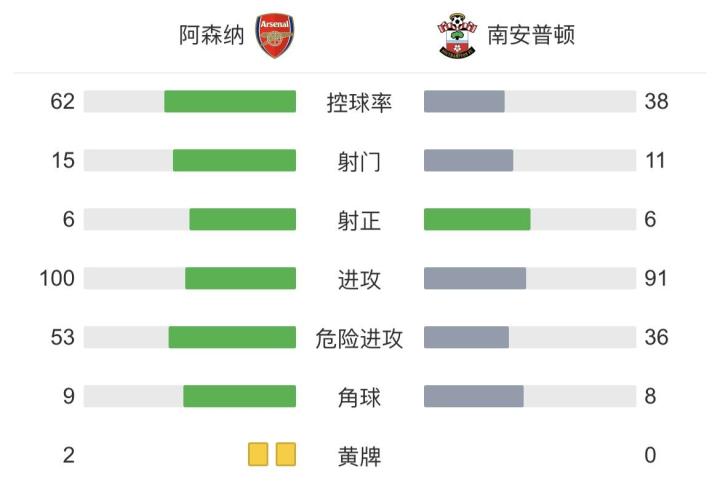
Task: Select the 阿森纳 team name
Action: pos(212,36)
